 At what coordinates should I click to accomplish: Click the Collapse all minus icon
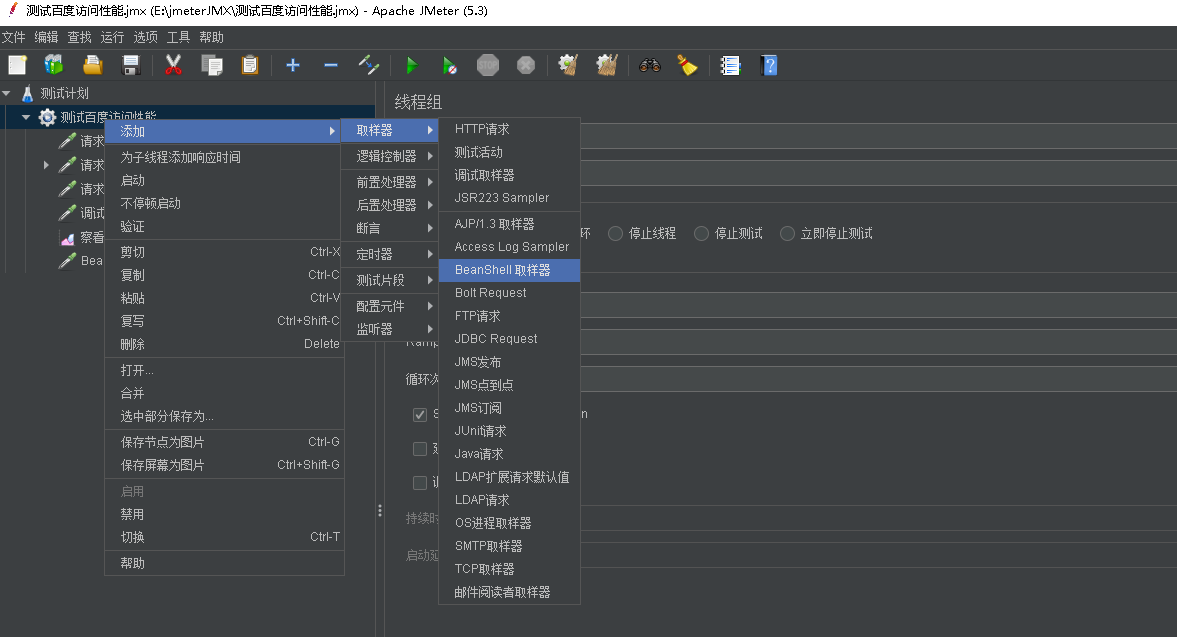(330, 65)
